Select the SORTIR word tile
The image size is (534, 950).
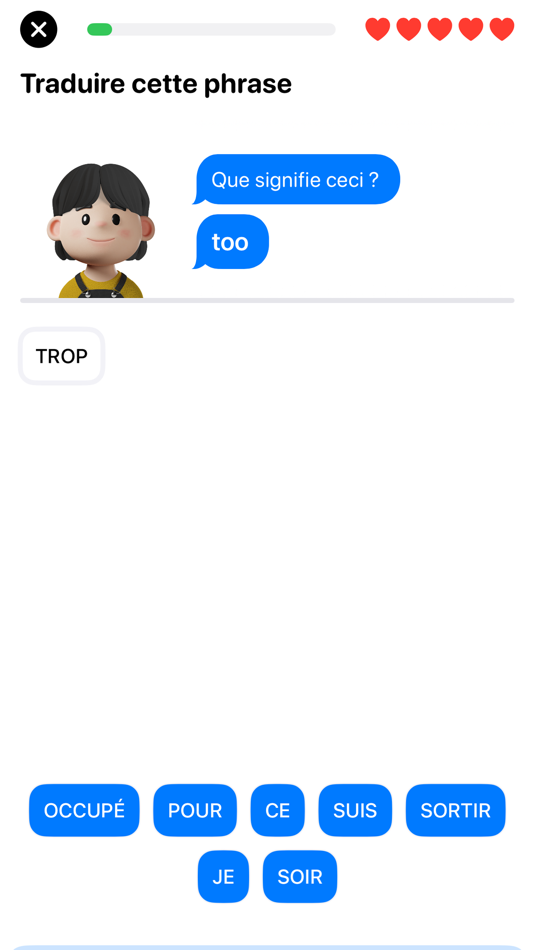click(x=455, y=810)
